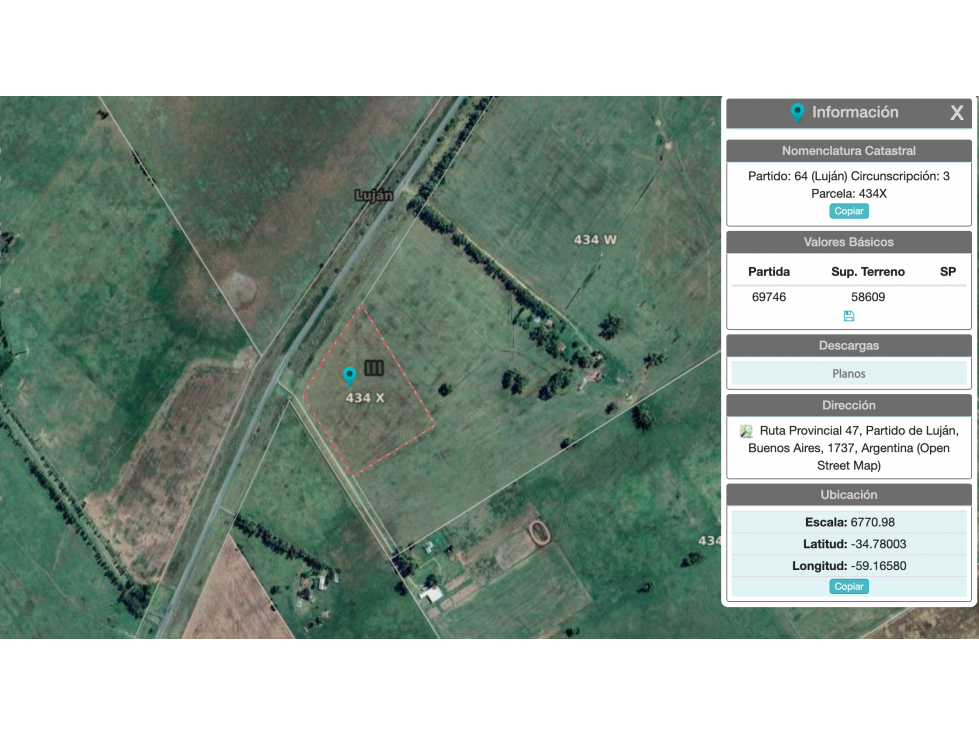This screenshot has width=979, height=734.
Task: Click the SP column header
Action: tap(948, 272)
